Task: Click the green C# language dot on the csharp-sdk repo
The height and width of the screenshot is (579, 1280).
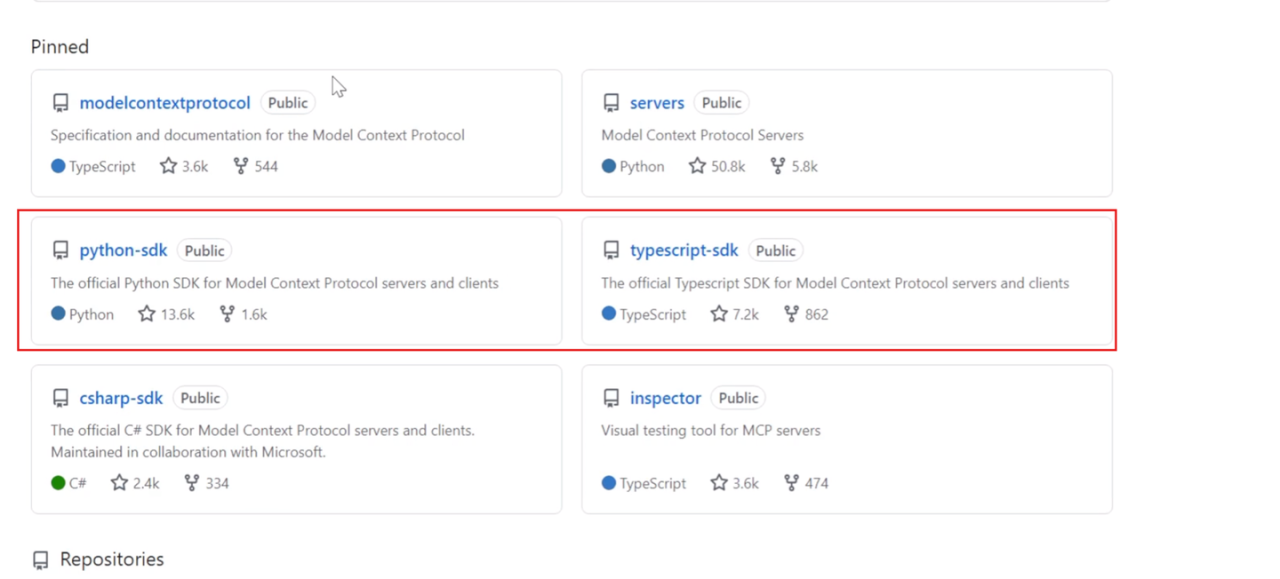Action: pos(58,483)
